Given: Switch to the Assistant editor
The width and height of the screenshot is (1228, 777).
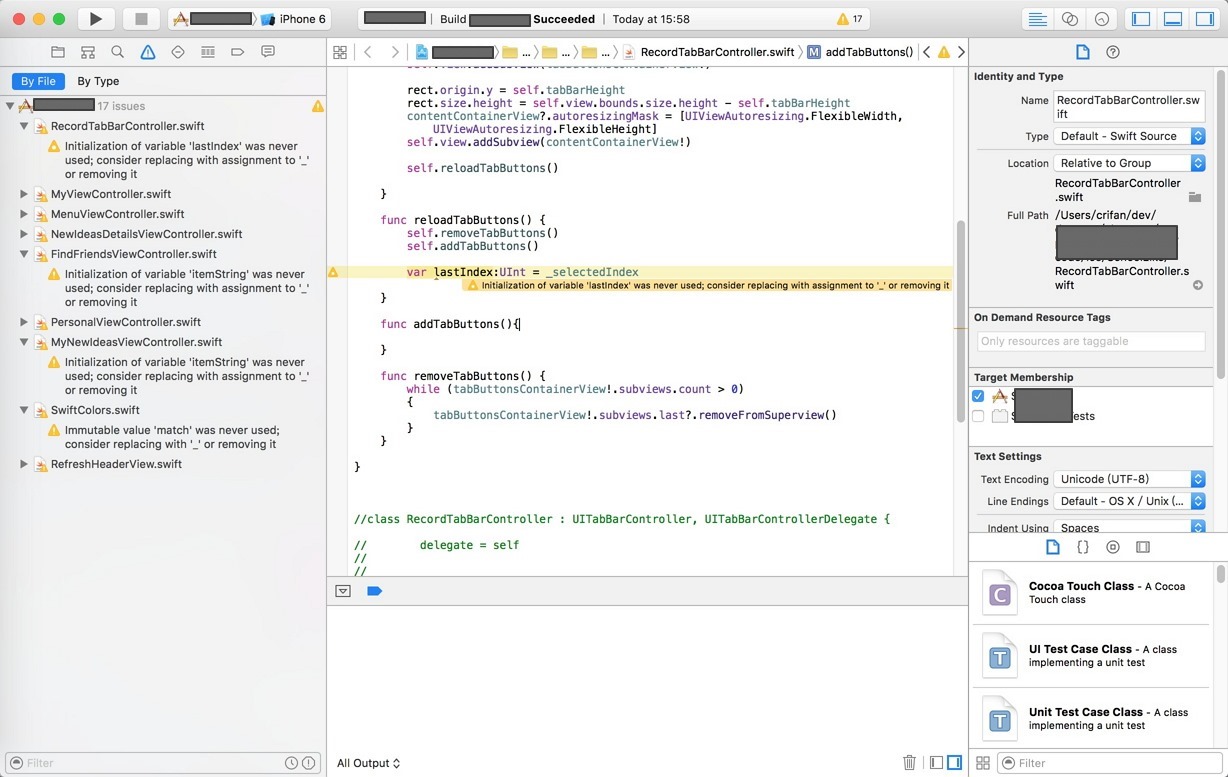Looking at the screenshot, I should coord(1069,19).
